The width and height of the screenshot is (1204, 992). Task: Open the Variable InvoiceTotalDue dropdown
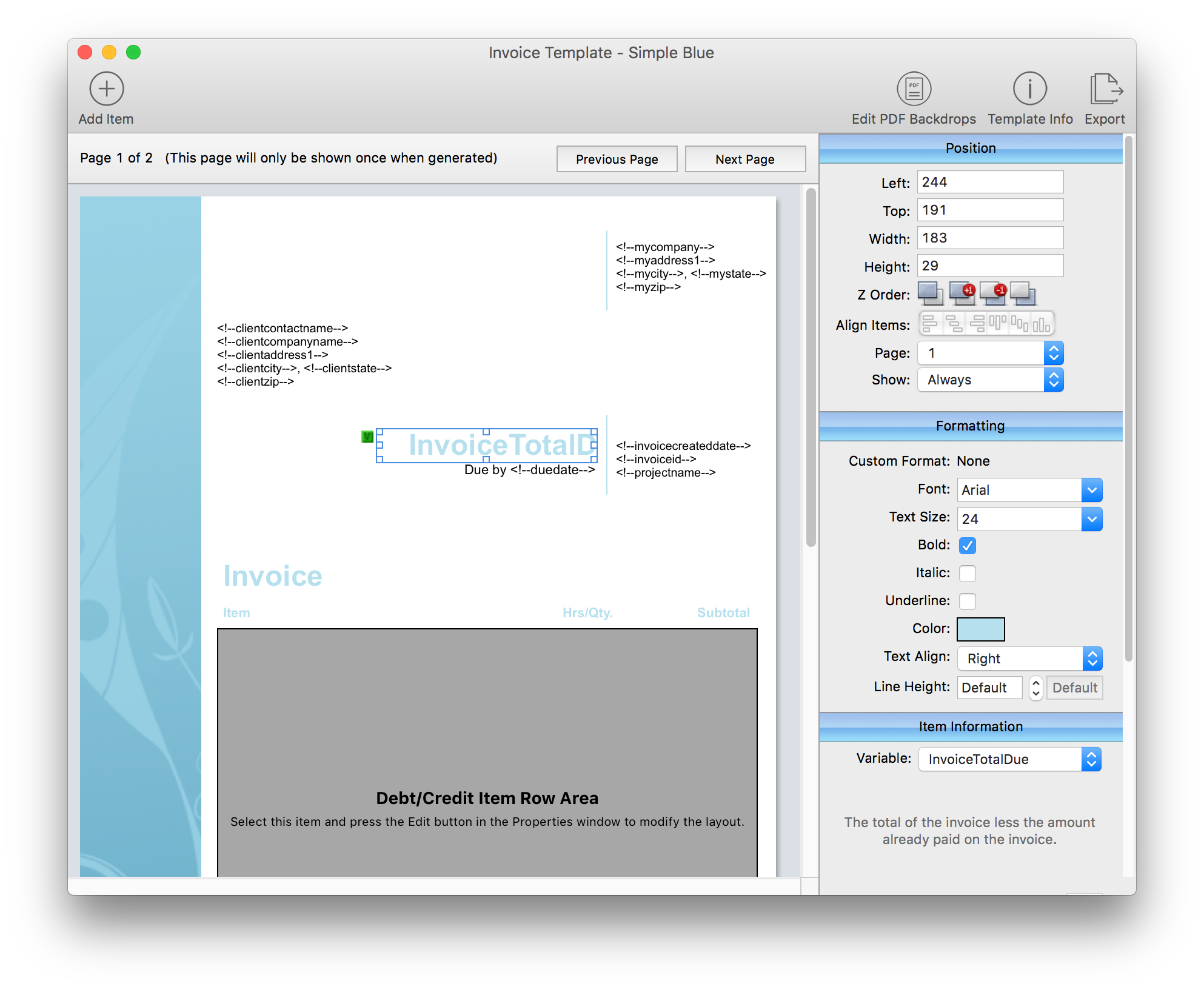[x=1010, y=759]
